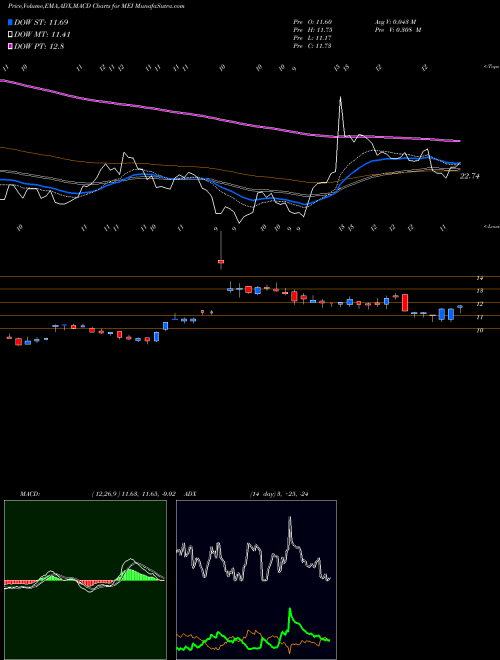This screenshot has height=660, width=500.
Task: Click the 'Pre O: 11.60' open value
Action: pos(313,22)
